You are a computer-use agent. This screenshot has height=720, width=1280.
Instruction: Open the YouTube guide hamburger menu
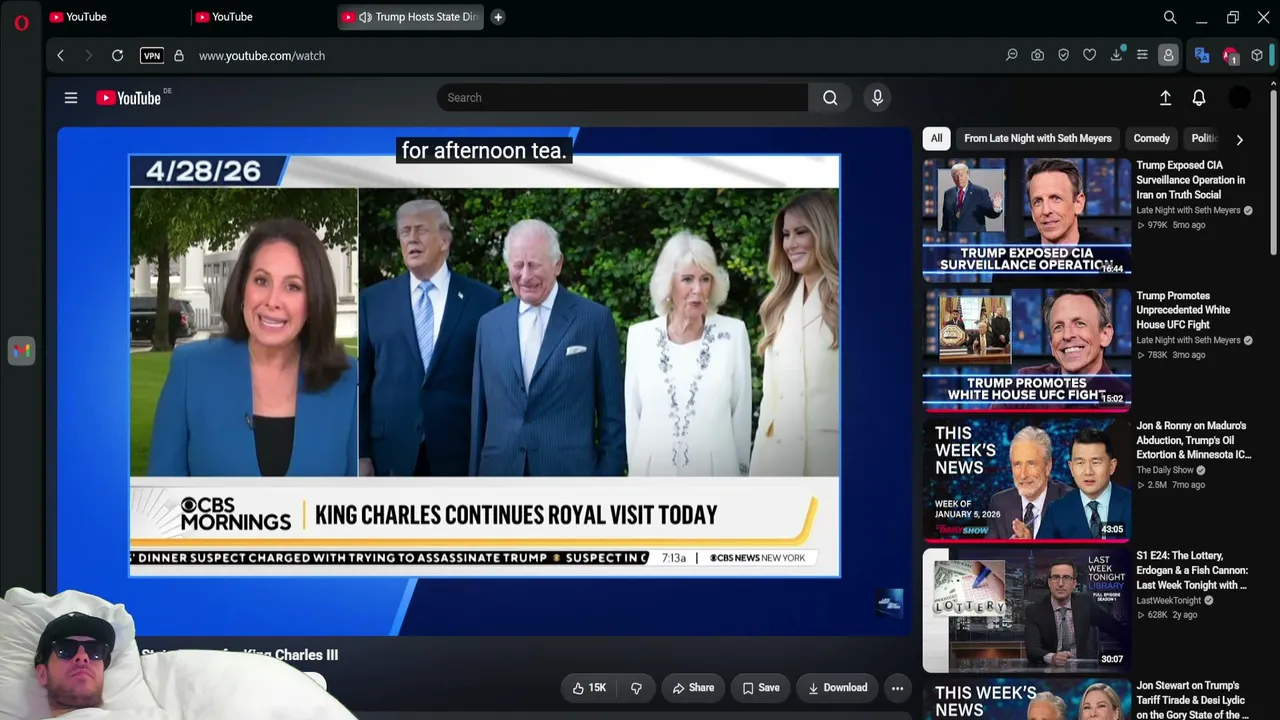click(71, 98)
